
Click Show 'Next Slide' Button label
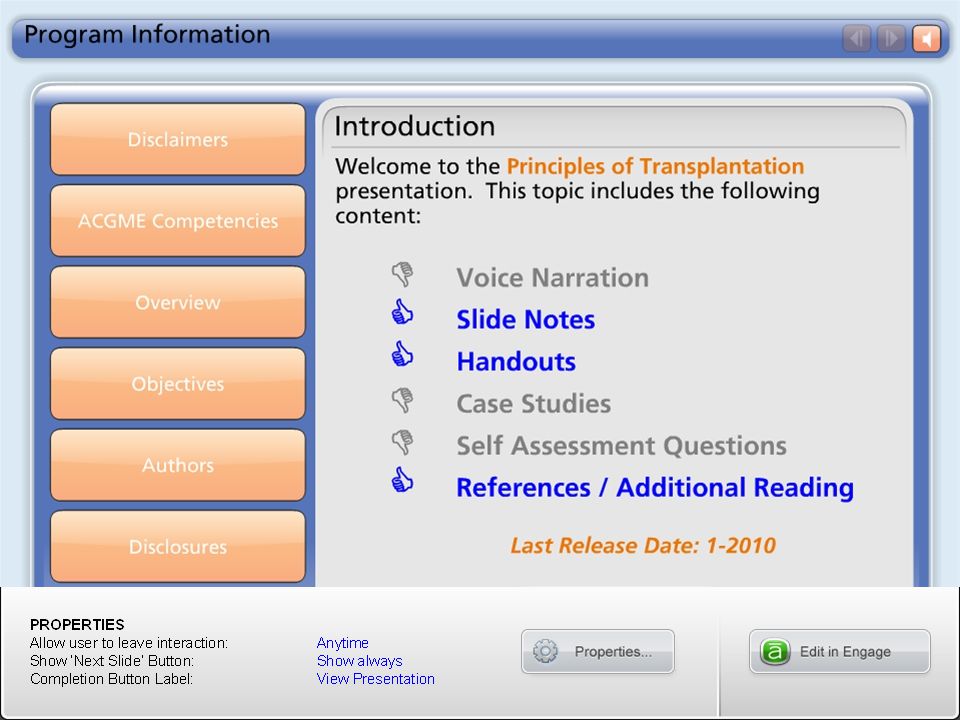pyautogui.click(x=112, y=661)
